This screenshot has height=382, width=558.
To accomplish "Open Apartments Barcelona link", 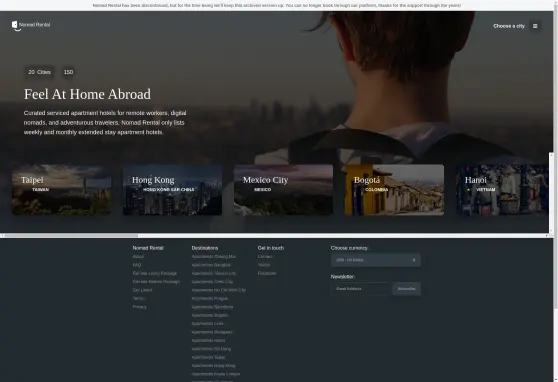I will coord(212,307).
